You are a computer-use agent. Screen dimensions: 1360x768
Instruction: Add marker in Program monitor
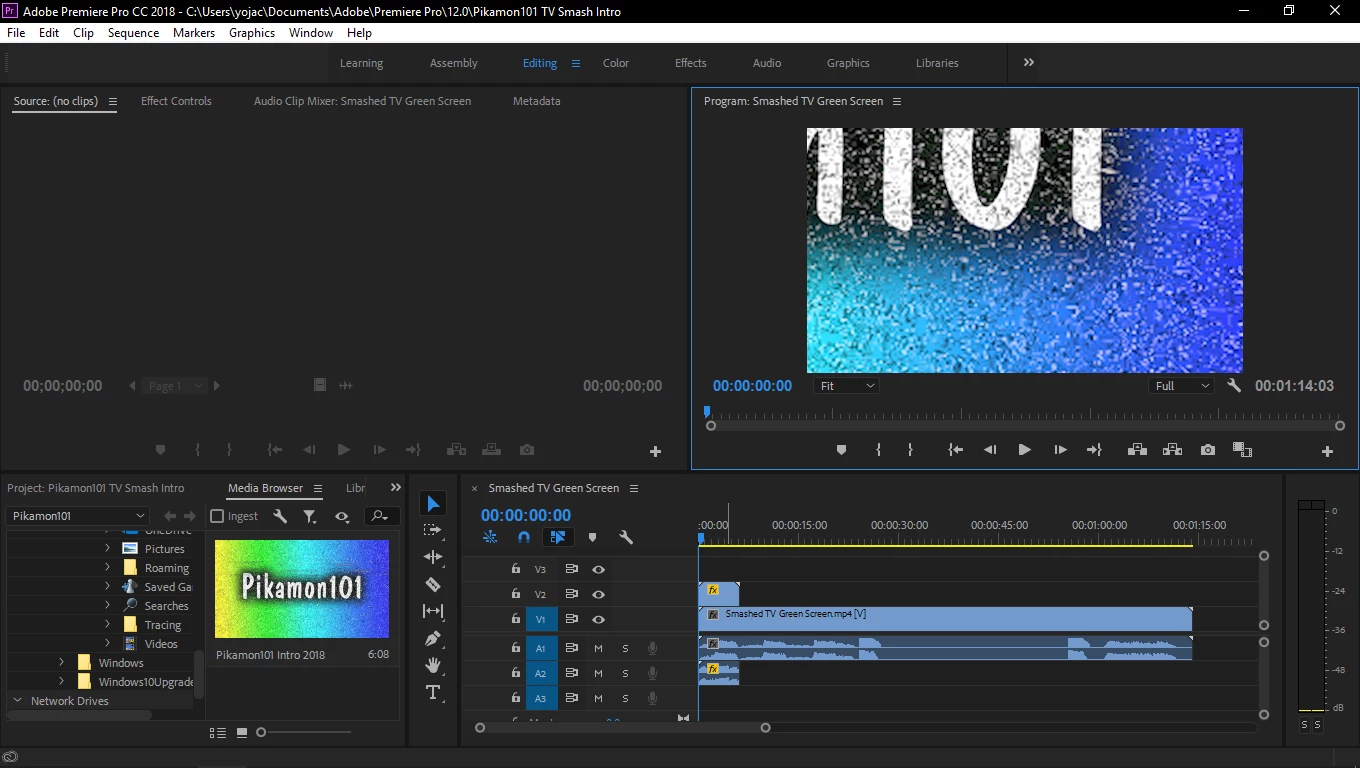(x=841, y=450)
